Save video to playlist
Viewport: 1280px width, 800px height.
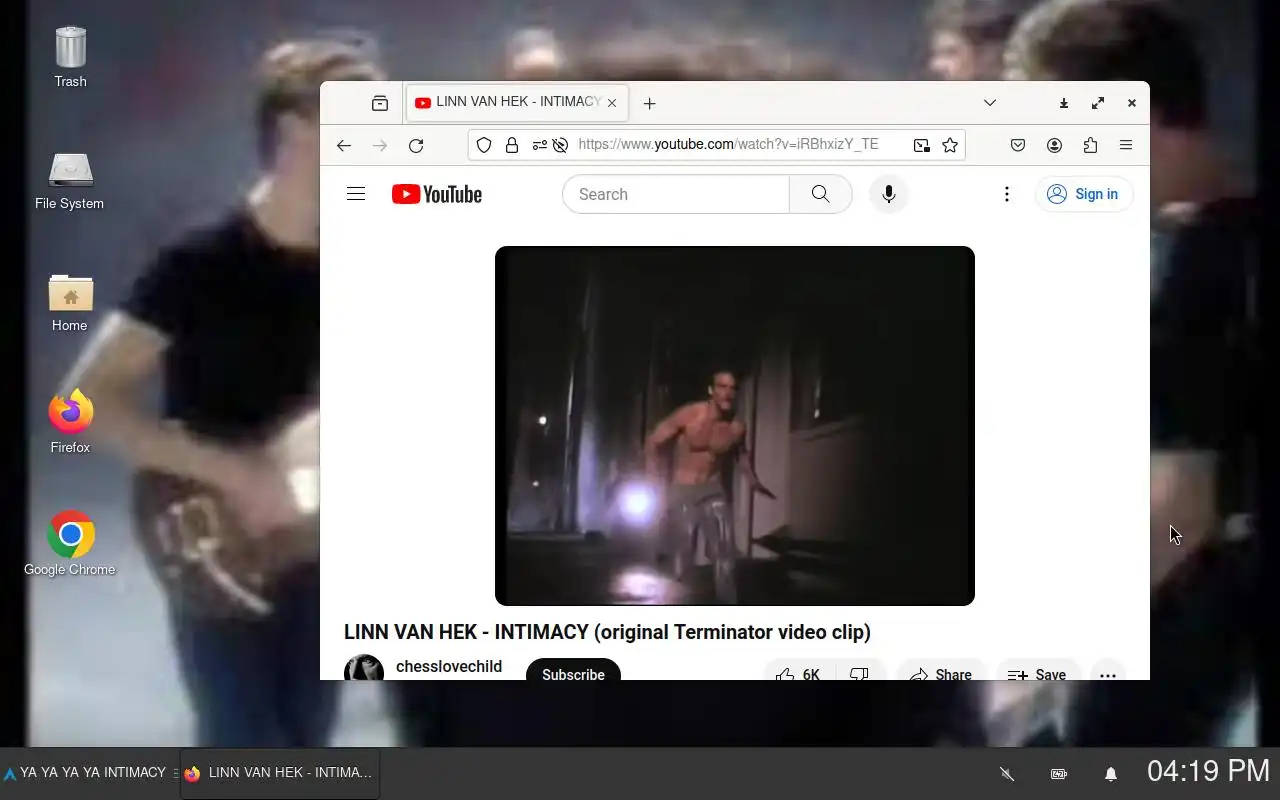point(1037,669)
